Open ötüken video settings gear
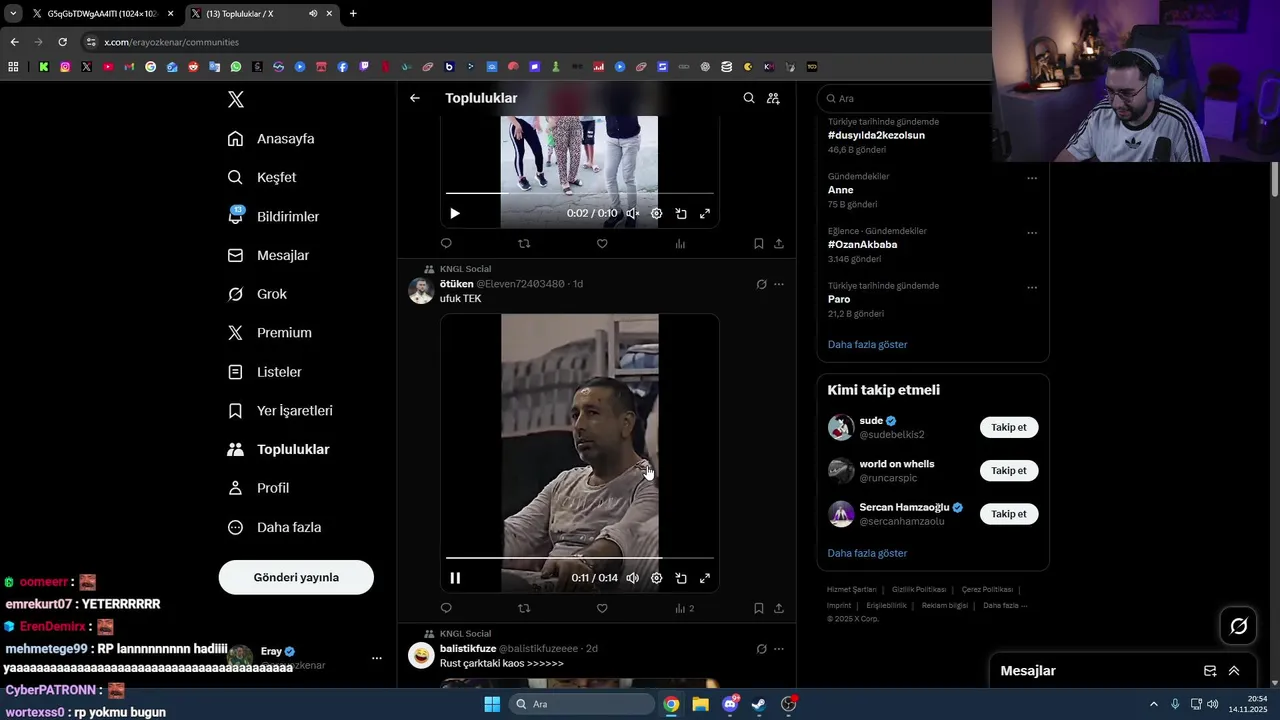Image resolution: width=1280 pixels, height=720 pixels. tap(656, 578)
